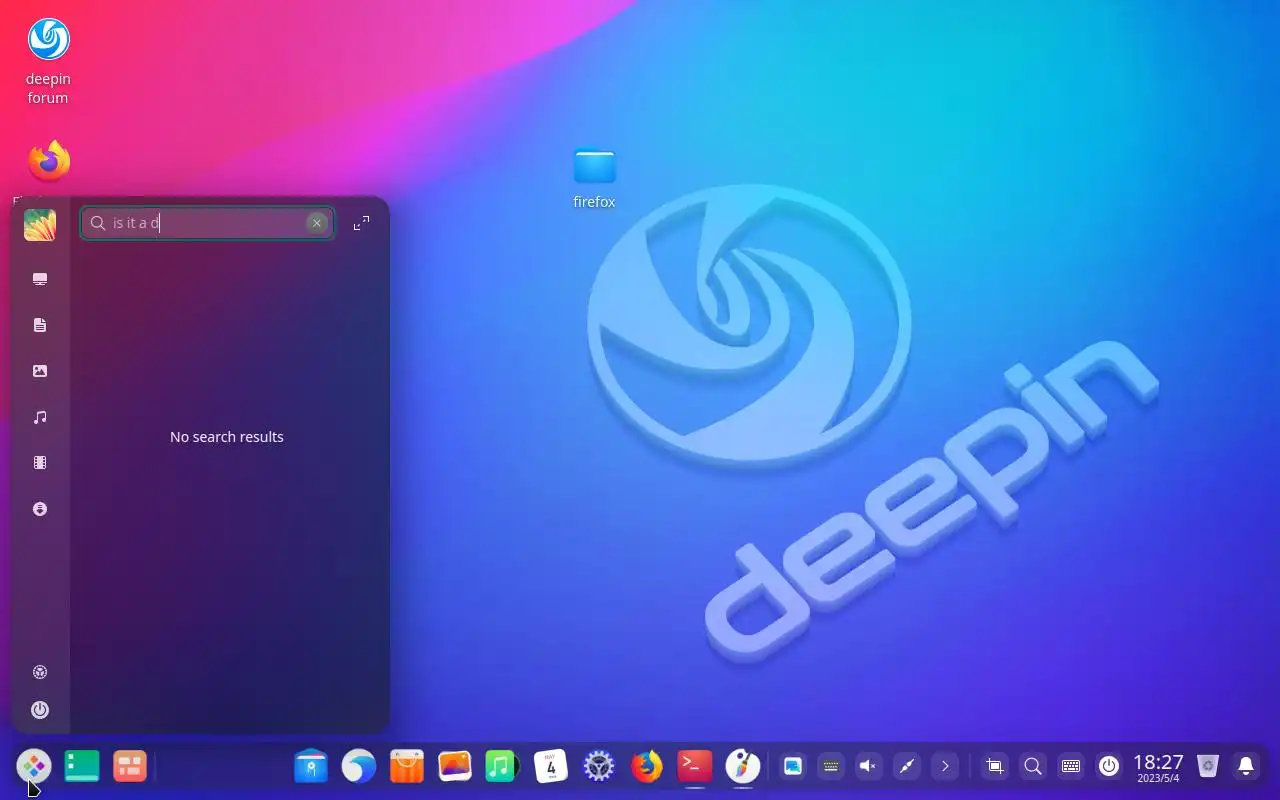Open the App Store in dock
The height and width of the screenshot is (800, 1280).
coord(407,767)
